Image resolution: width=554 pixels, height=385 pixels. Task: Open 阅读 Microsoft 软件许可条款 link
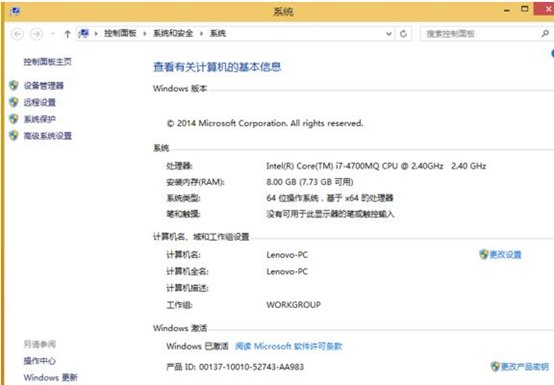pyautogui.click(x=289, y=346)
